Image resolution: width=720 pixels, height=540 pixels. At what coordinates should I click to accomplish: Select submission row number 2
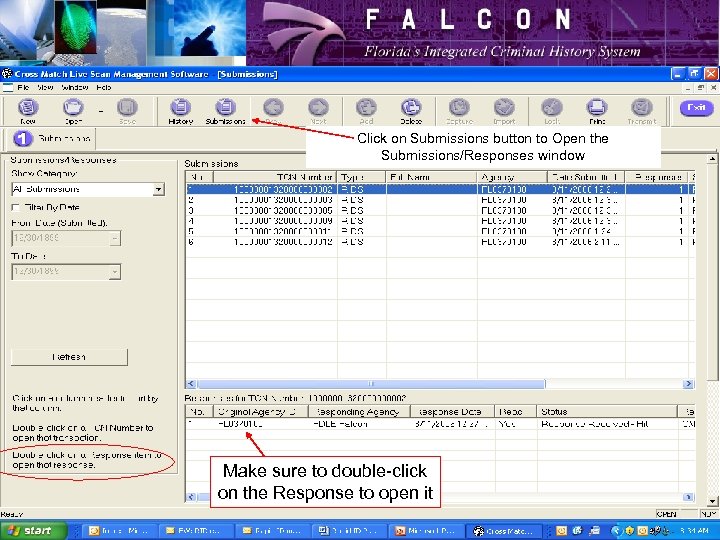tap(440, 200)
